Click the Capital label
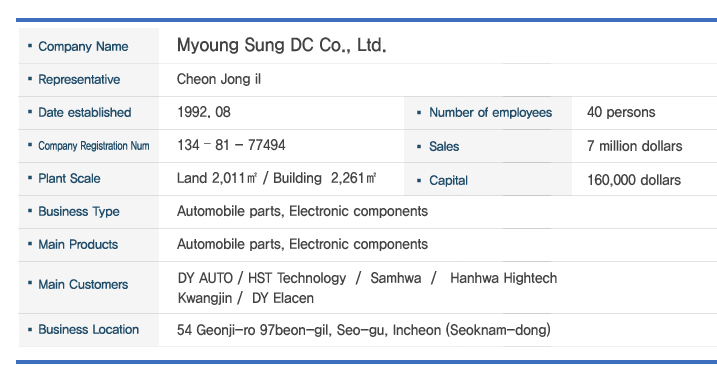The height and width of the screenshot is (374, 717). (x=449, y=181)
